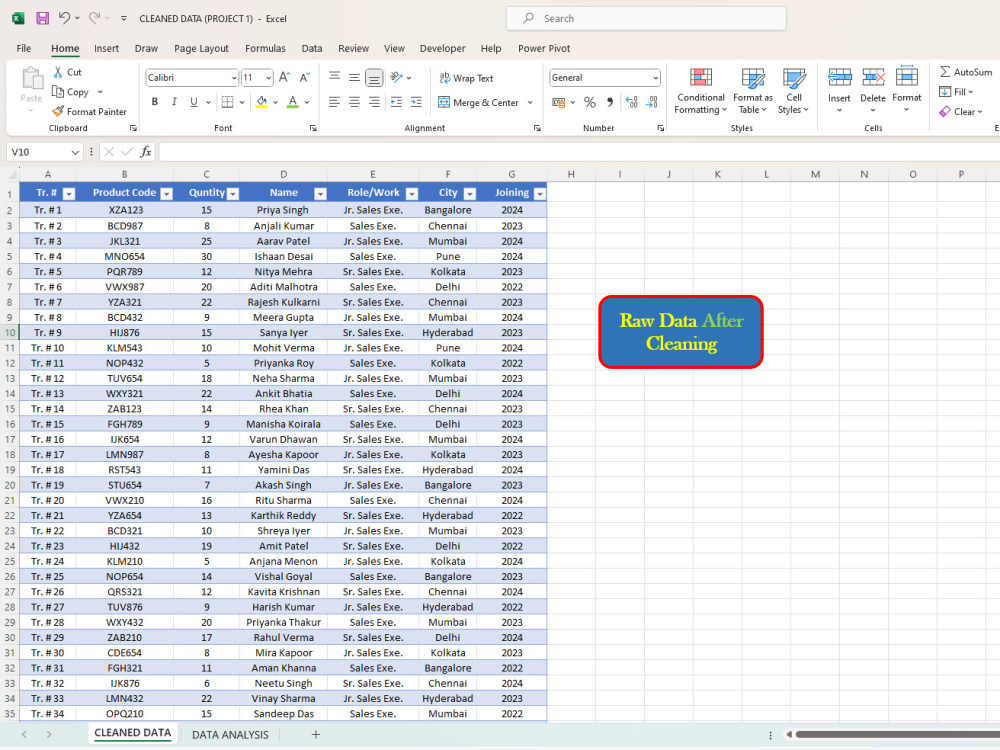This screenshot has height=750, width=1000.
Task: Select the Format Painter tool
Action: tap(90, 111)
